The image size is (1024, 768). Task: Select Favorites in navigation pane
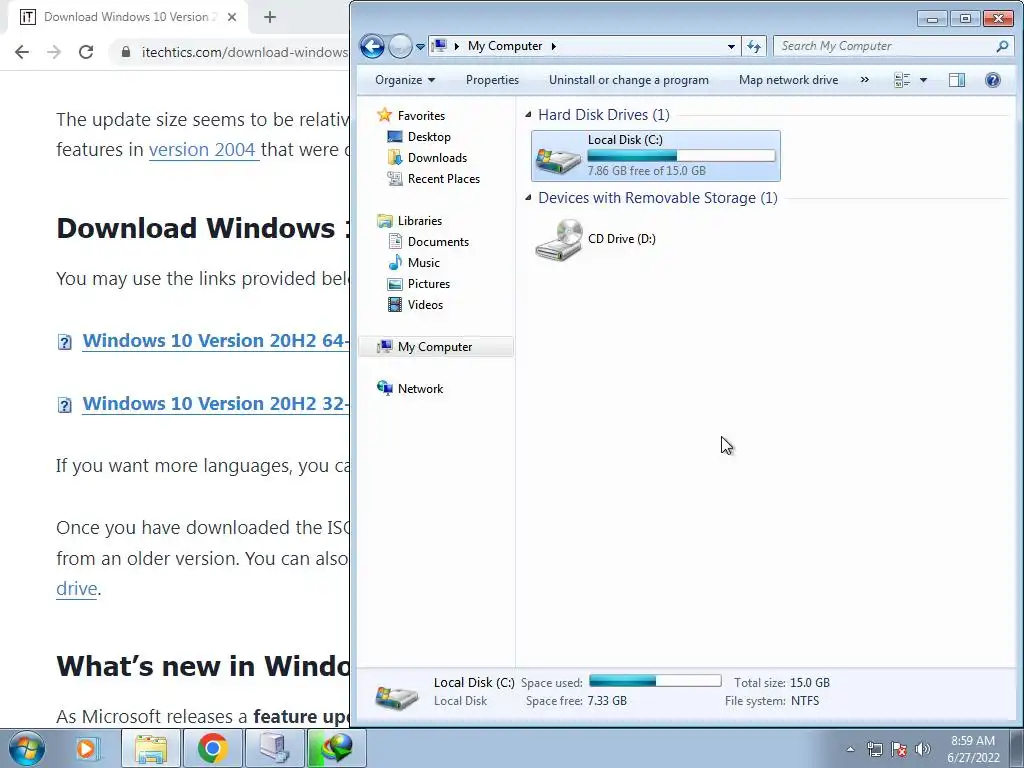(x=421, y=116)
